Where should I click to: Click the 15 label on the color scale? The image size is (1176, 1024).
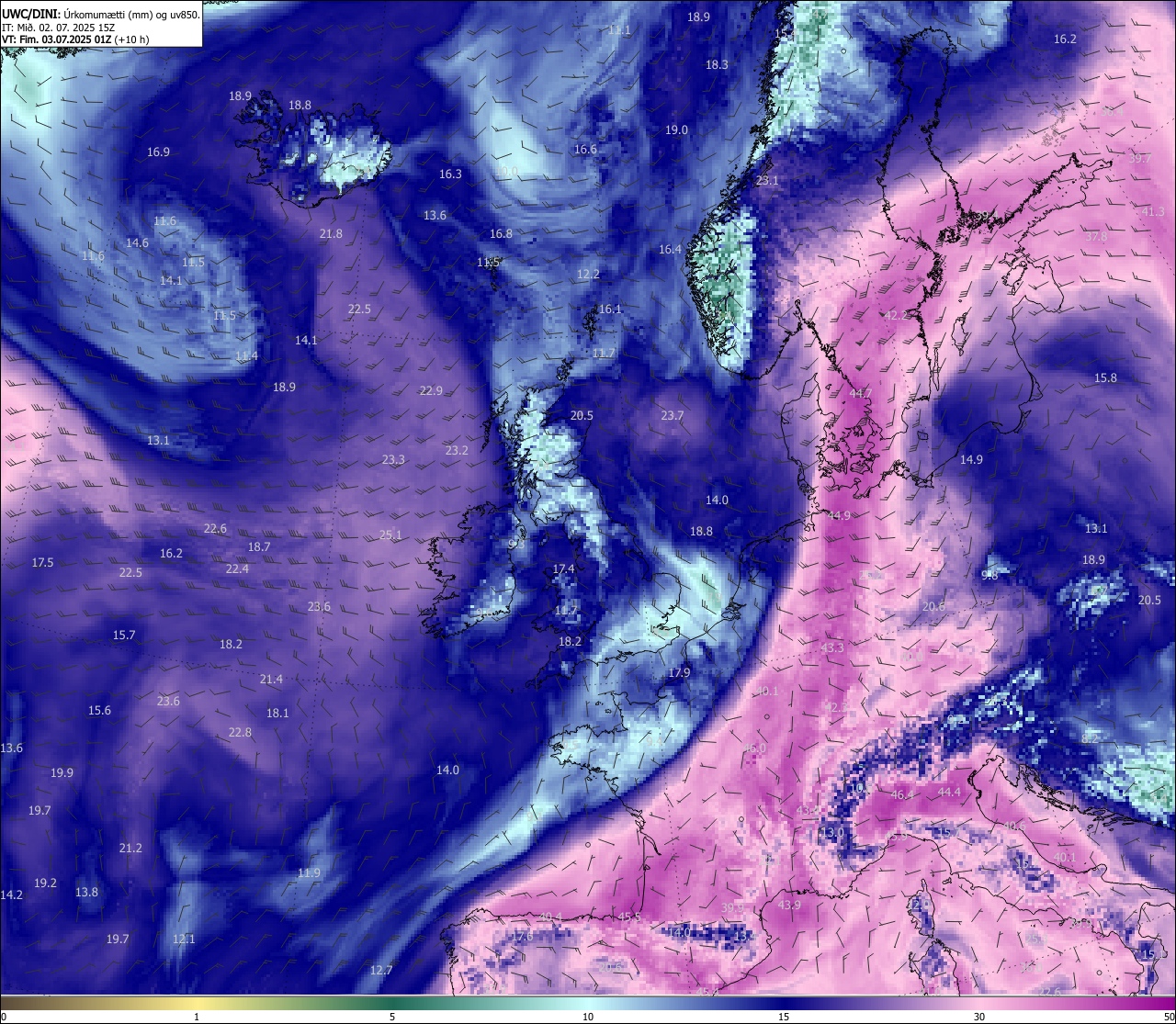(x=784, y=1017)
